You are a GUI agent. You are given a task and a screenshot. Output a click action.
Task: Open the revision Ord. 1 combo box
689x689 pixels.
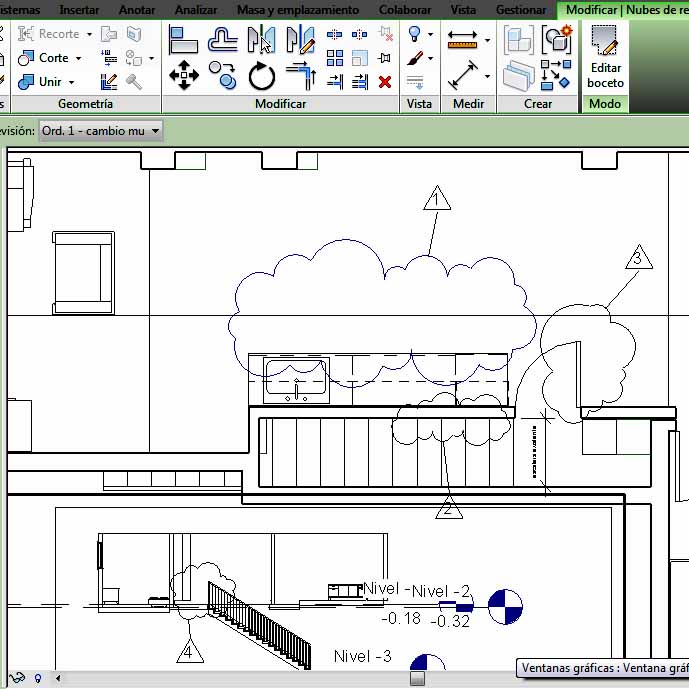tap(100, 131)
